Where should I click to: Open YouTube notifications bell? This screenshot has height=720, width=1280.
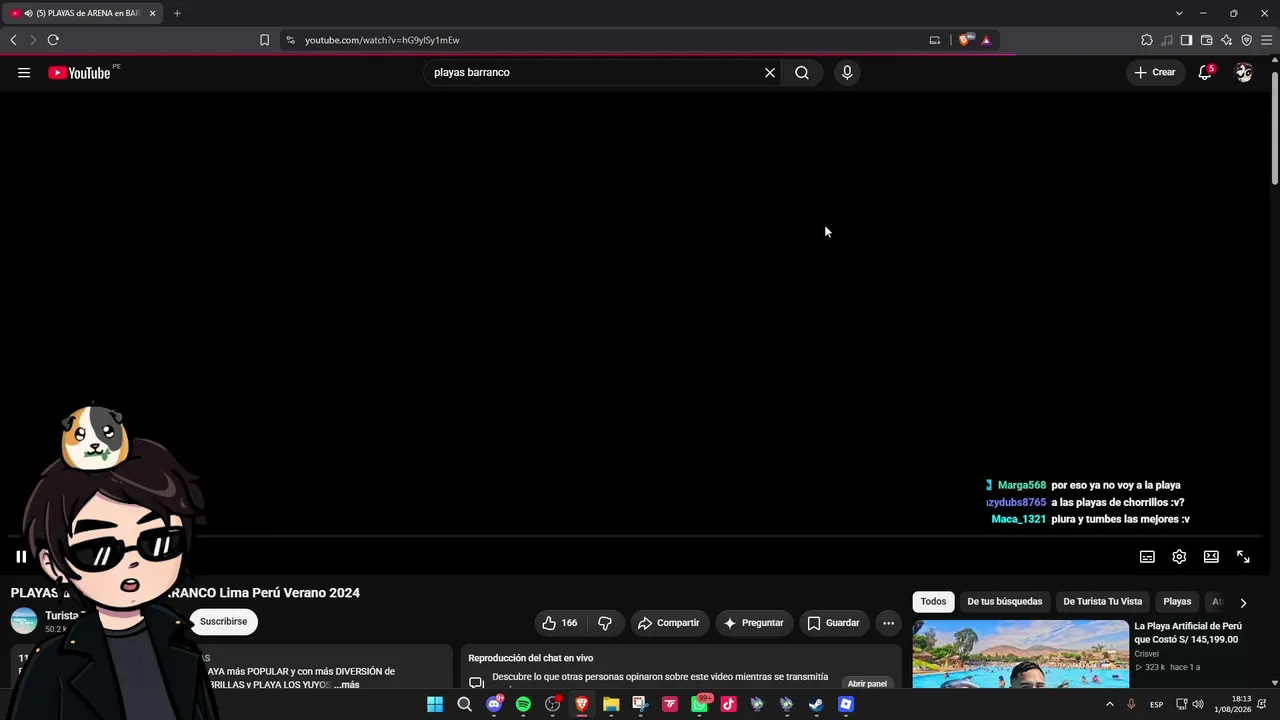click(x=1205, y=73)
